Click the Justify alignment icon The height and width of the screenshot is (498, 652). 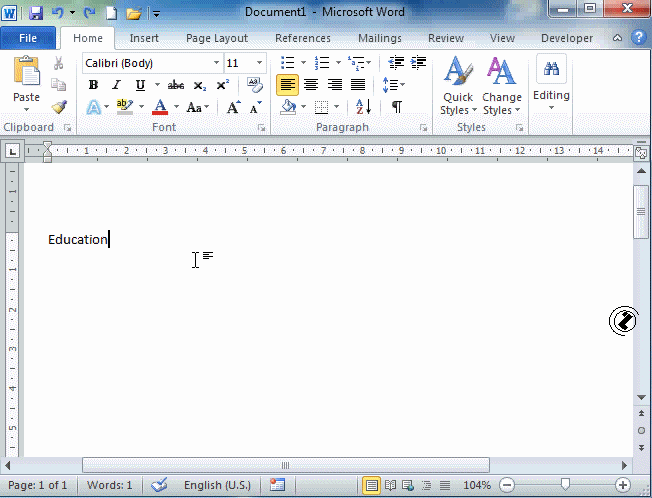(358, 85)
